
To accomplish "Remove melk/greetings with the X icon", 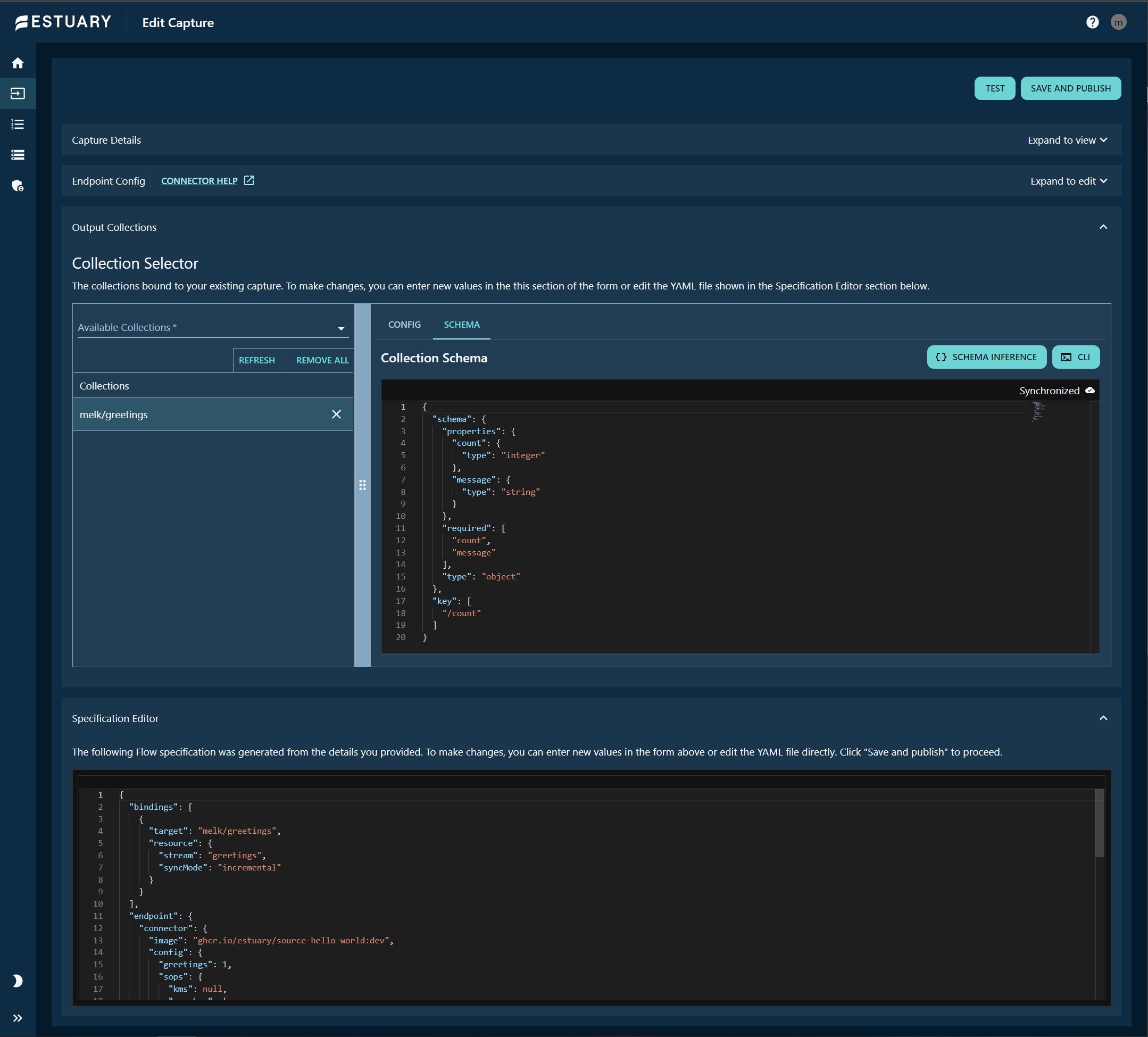I will (x=337, y=414).
